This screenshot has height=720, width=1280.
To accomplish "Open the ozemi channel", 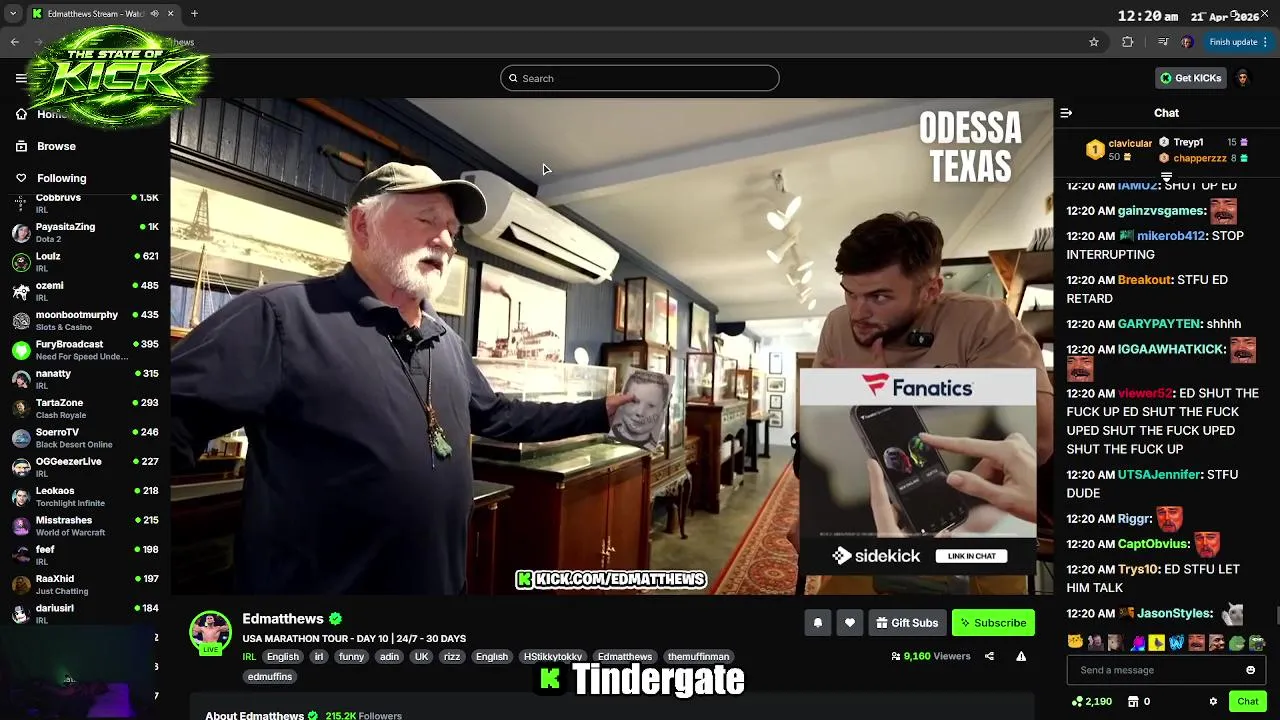I will click(x=85, y=291).
